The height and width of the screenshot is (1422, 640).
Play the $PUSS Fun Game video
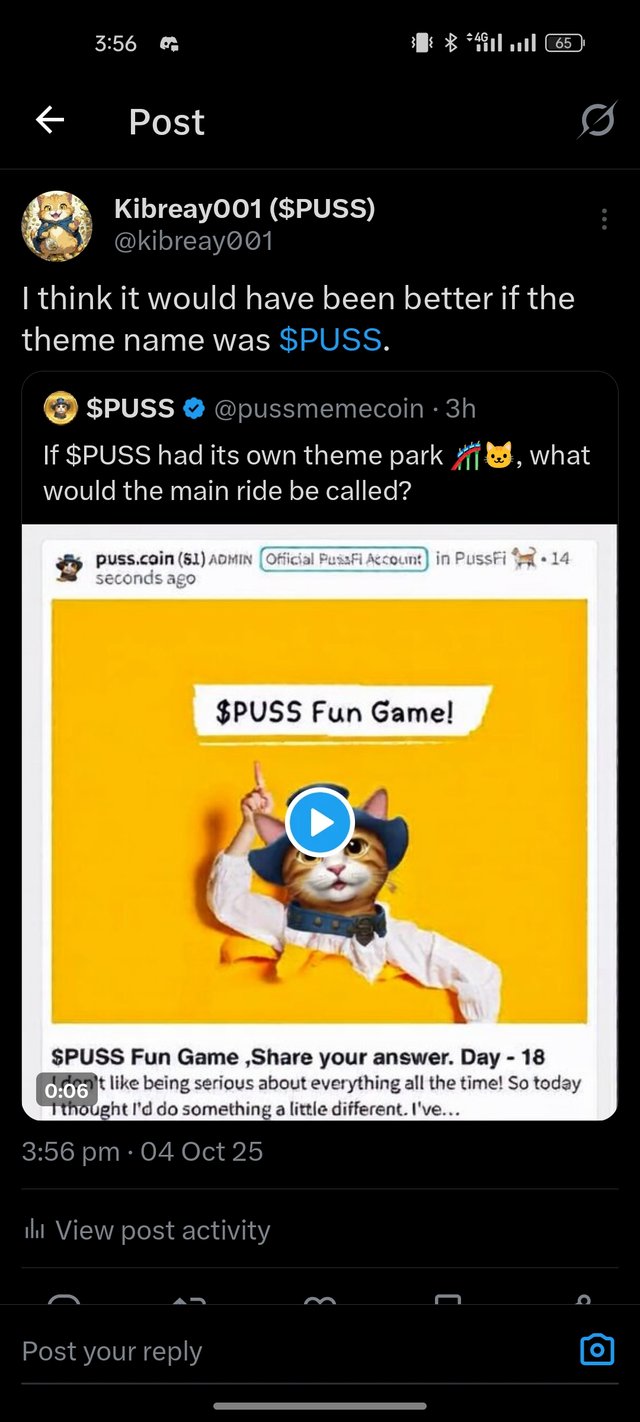tap(320, 822)
